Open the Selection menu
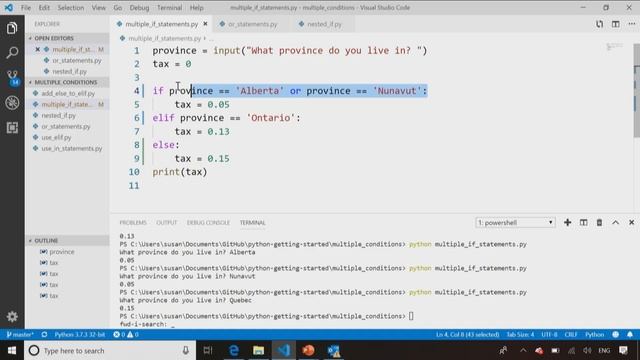640x360 pixels. [x=71, y=7]
